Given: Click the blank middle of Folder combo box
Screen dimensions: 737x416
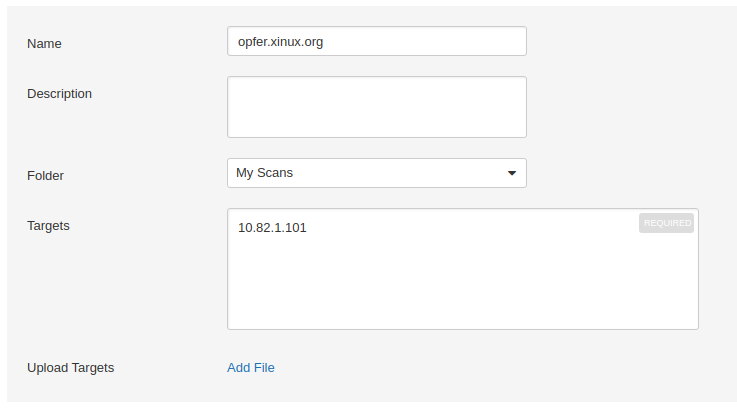Looking at the screenshot, I should click(400, 173).
